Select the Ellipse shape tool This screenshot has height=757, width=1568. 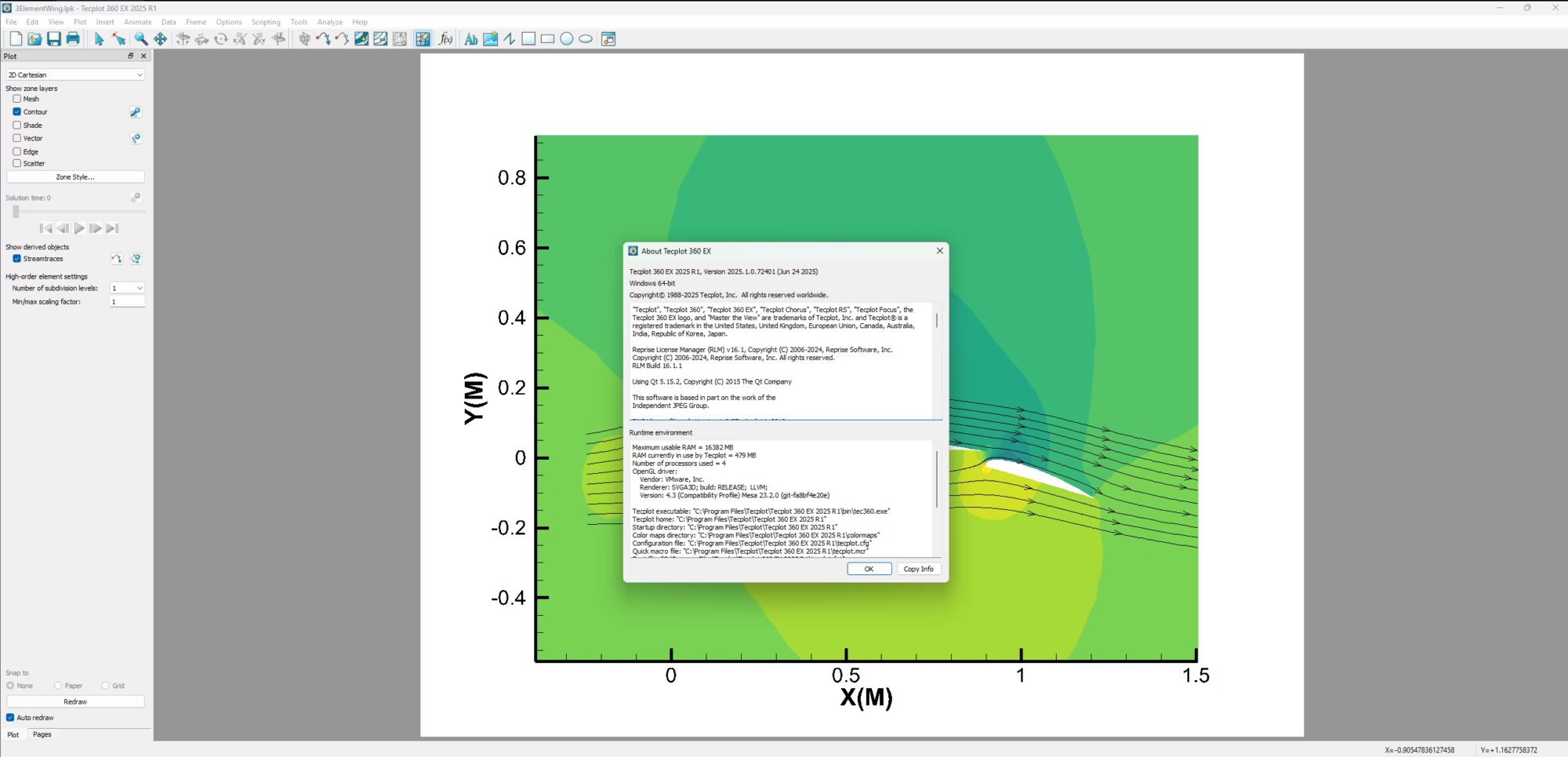tap(586, 38)
